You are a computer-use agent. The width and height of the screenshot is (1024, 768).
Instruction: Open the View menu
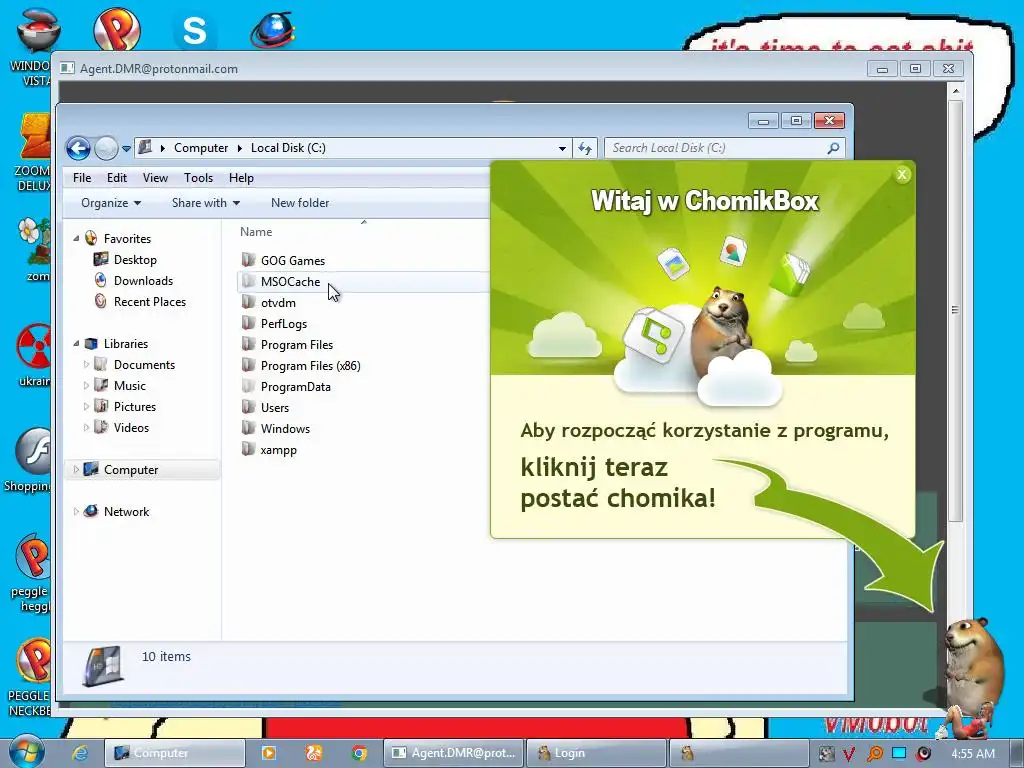click(155, 178)
